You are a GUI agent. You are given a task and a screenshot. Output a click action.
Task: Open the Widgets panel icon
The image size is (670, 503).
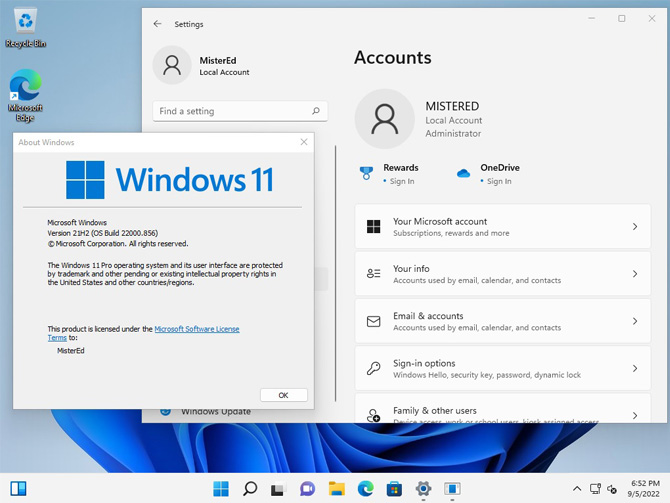pos(18,489)
